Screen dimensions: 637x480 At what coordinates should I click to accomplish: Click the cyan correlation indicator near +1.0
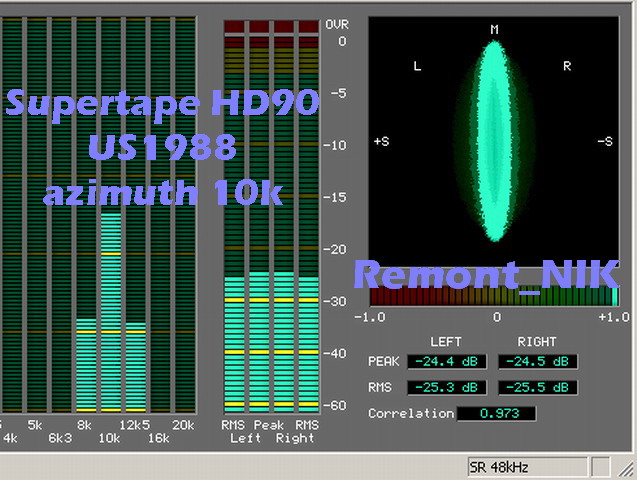point(615,296)
